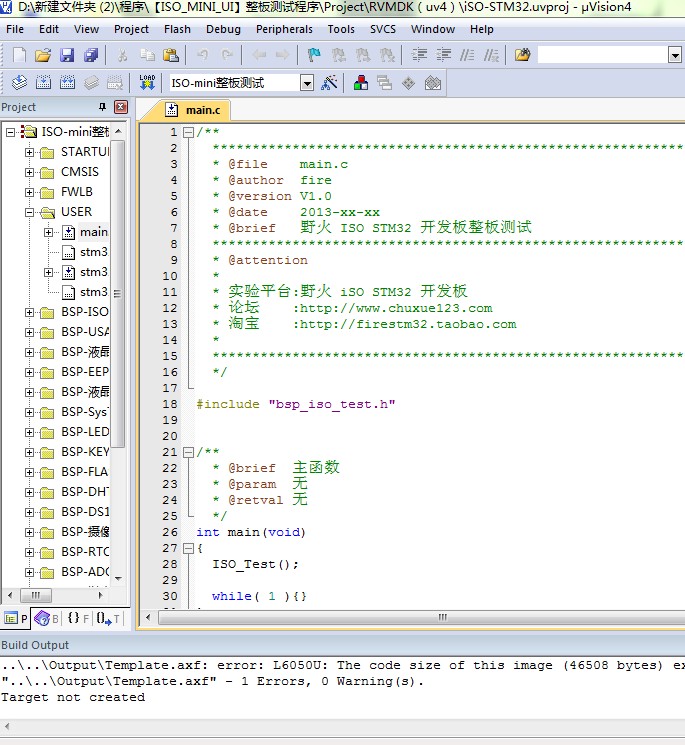Open the Peripherals menu
Screen dimensions: 685x745
(x=284, y=29)
